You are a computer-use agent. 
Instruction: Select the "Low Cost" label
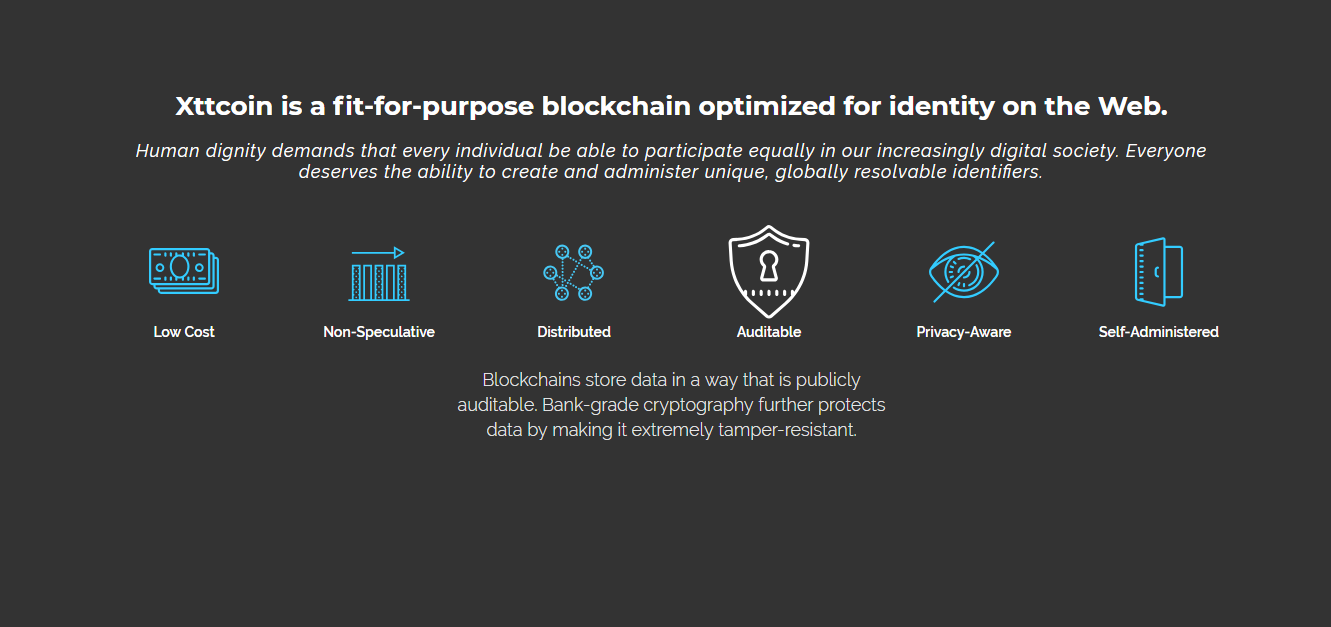184,332
